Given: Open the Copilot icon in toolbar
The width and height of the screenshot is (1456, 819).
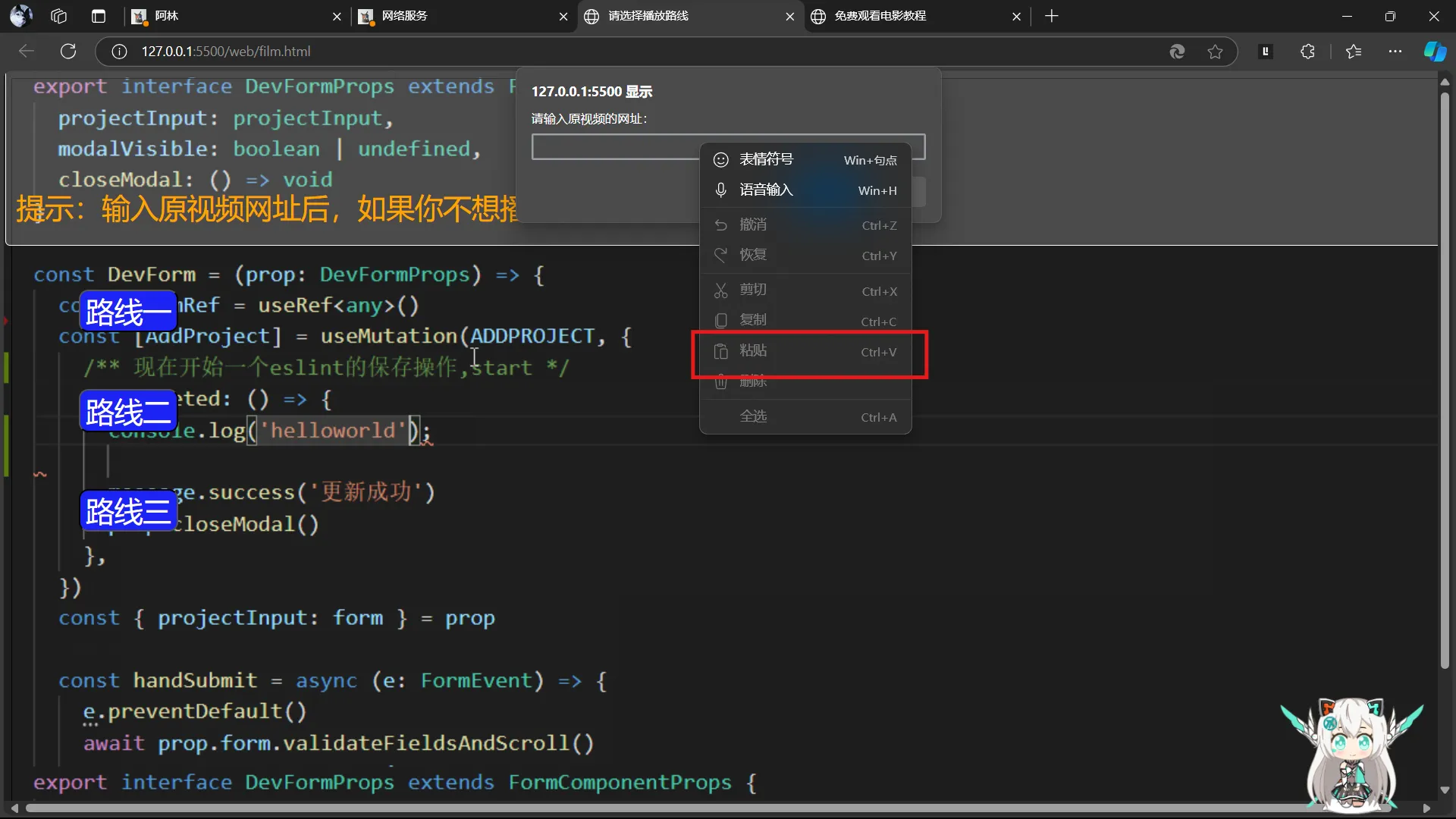Looking at the screenshot, I should 1434,52.
